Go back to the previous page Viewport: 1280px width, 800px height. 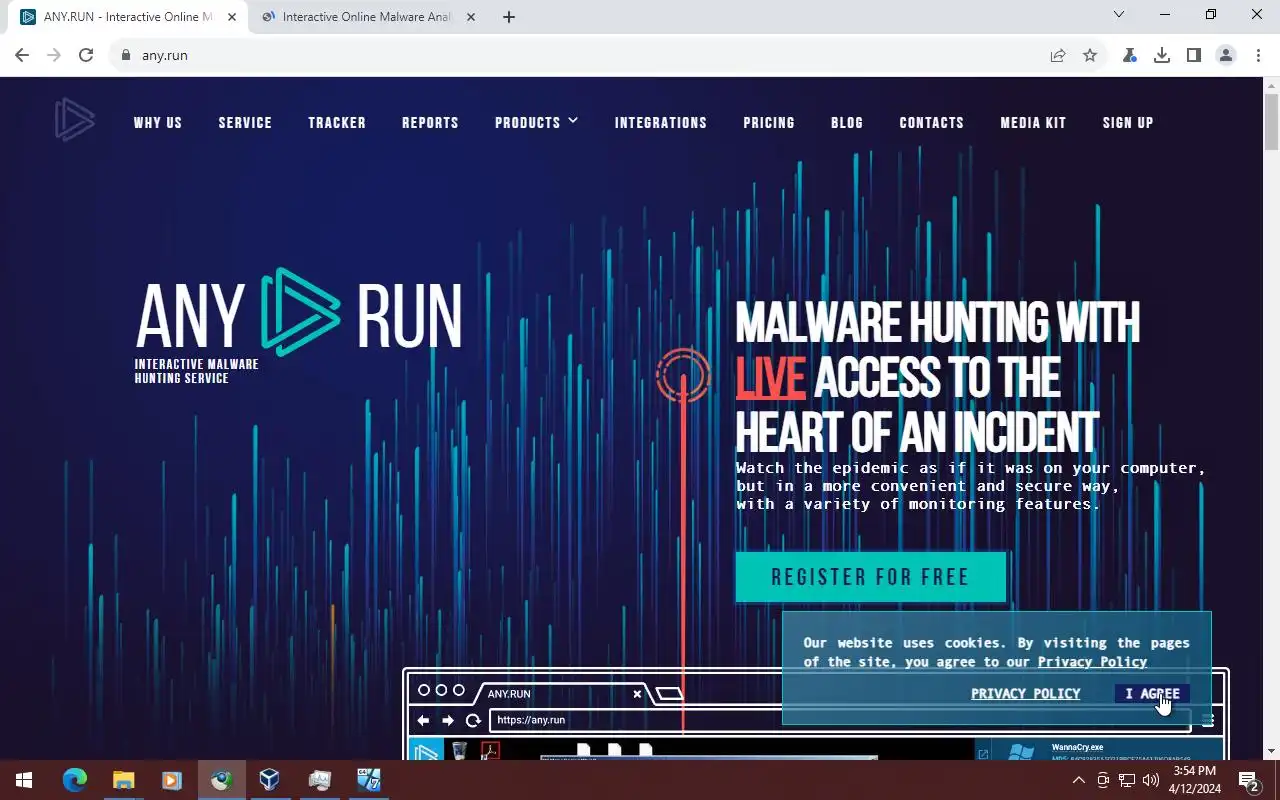(22, 55)
